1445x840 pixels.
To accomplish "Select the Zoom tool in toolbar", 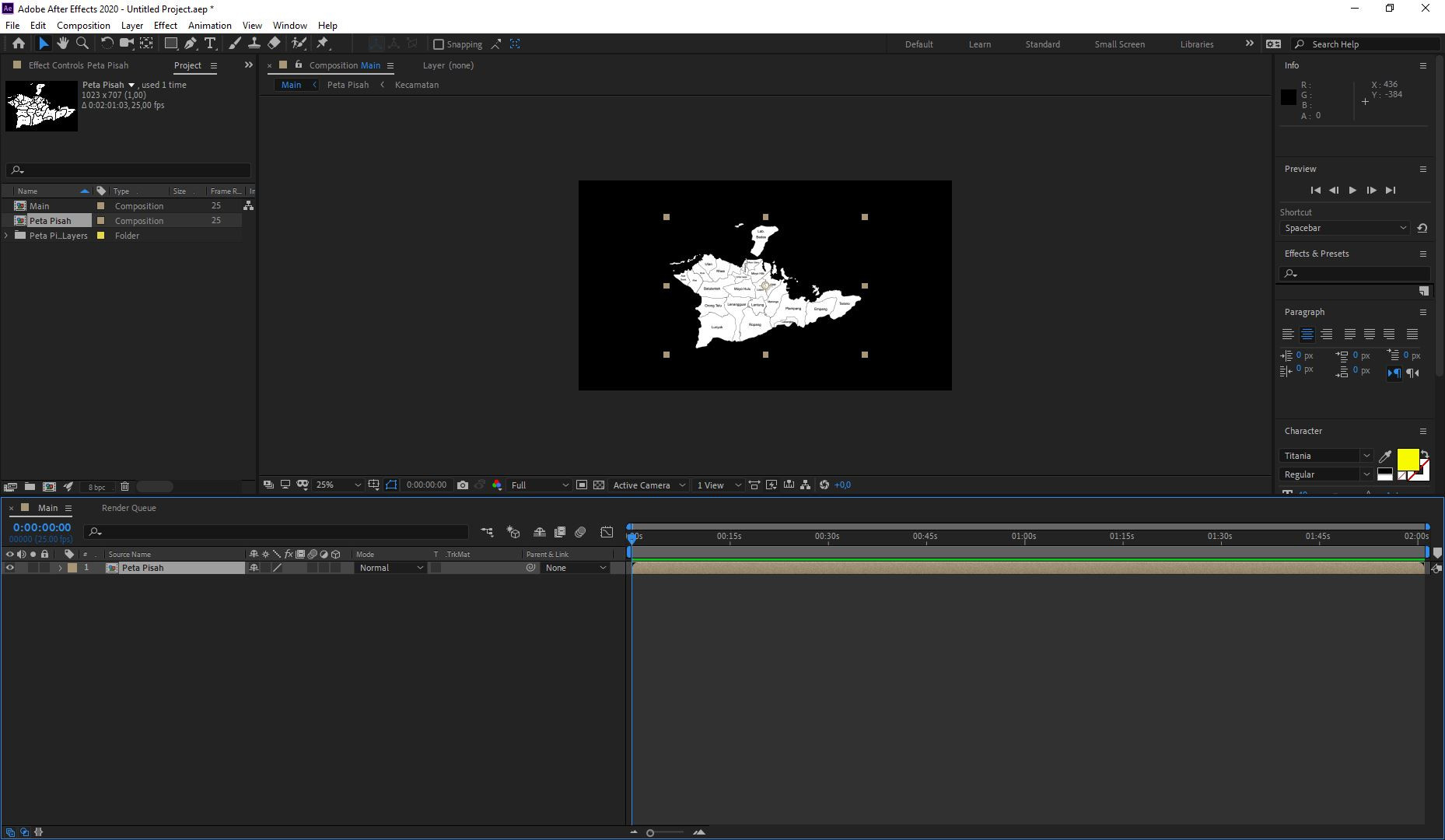I will [x=82, y=44].
